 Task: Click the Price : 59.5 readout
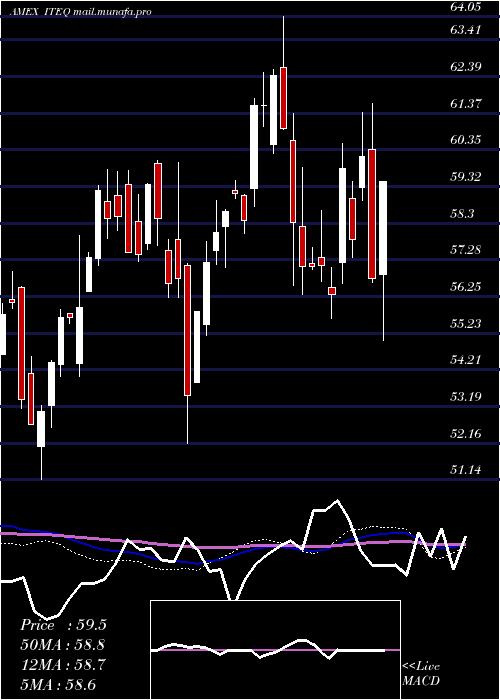63,625
